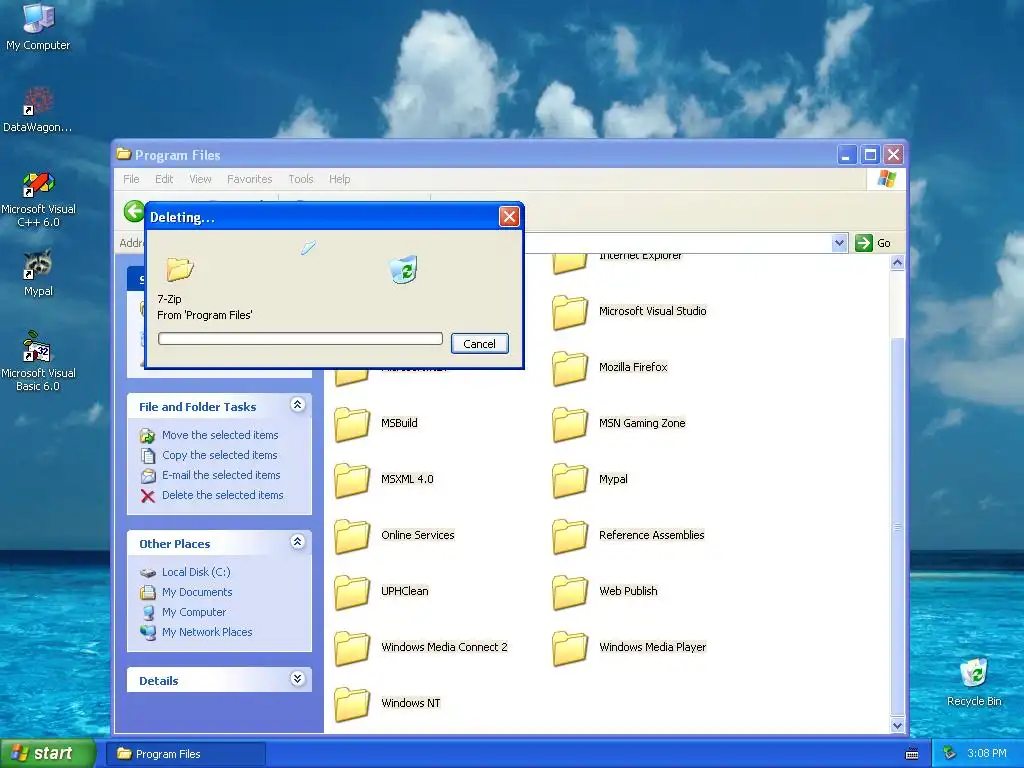Viewport: 1024px width, 768px height.
Task: Expand the Details panel
Action: coord(297,679)
